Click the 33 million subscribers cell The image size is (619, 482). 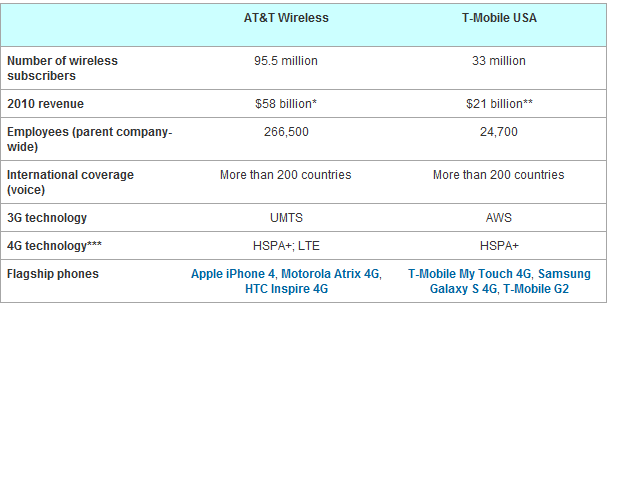499,61
